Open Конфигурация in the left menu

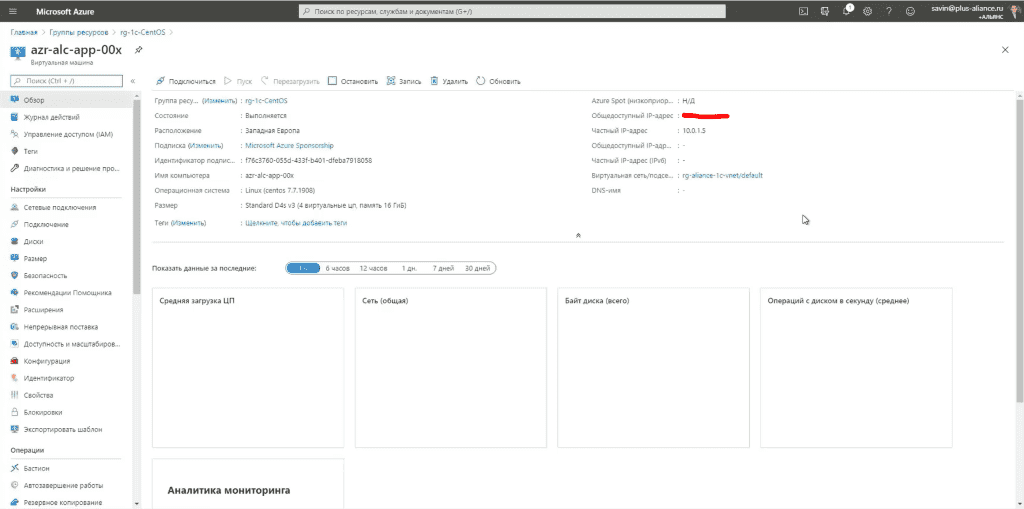65,361
